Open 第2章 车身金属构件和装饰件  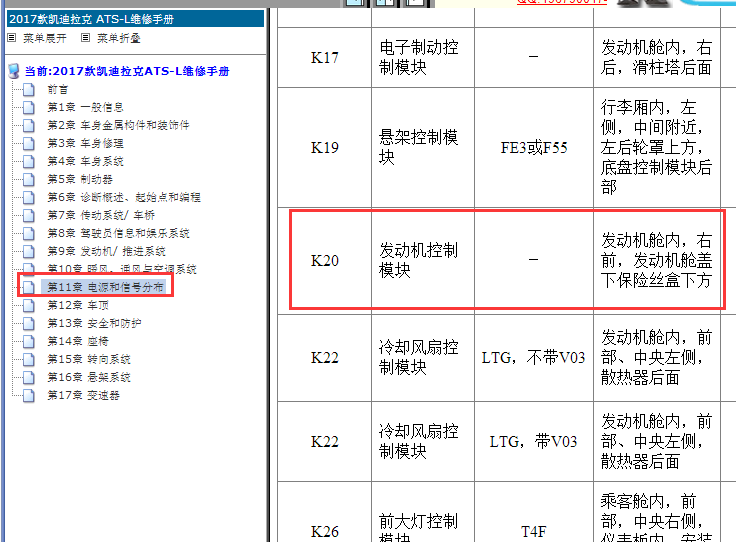pos(118,125)
